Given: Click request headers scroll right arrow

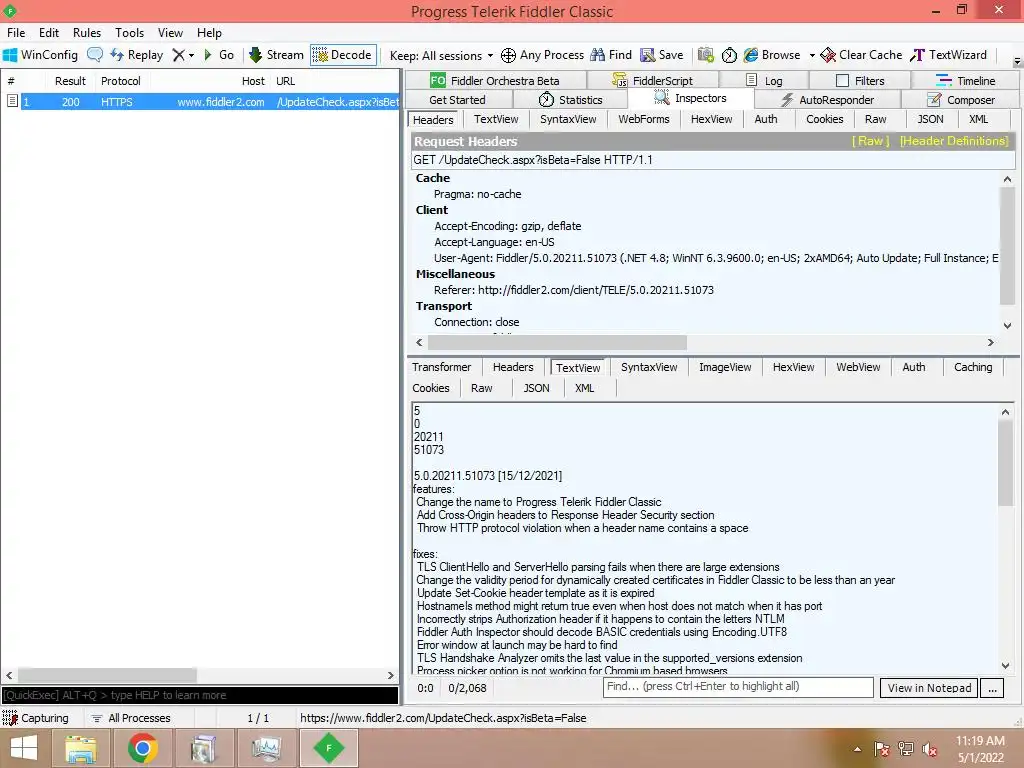Looking at the screenshot, I should [x=991, y=342].
